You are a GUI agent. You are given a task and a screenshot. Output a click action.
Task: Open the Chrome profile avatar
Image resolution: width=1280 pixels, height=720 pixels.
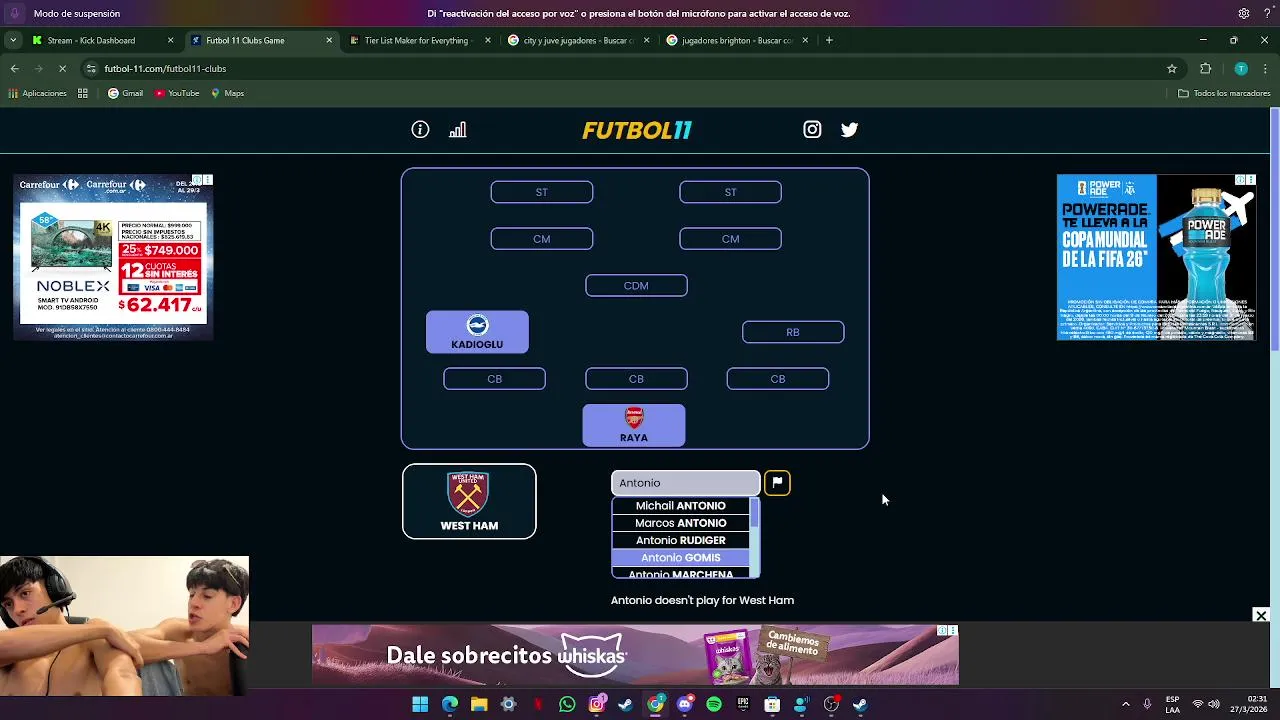(1241, 69)
